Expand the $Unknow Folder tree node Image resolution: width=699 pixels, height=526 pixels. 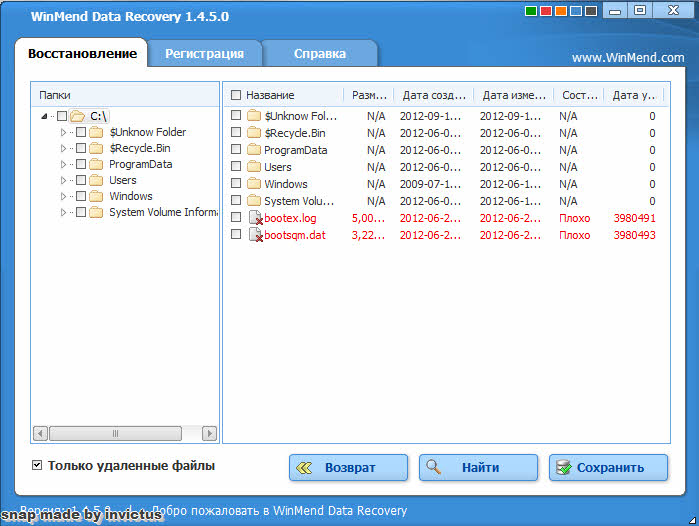[63, 132]
